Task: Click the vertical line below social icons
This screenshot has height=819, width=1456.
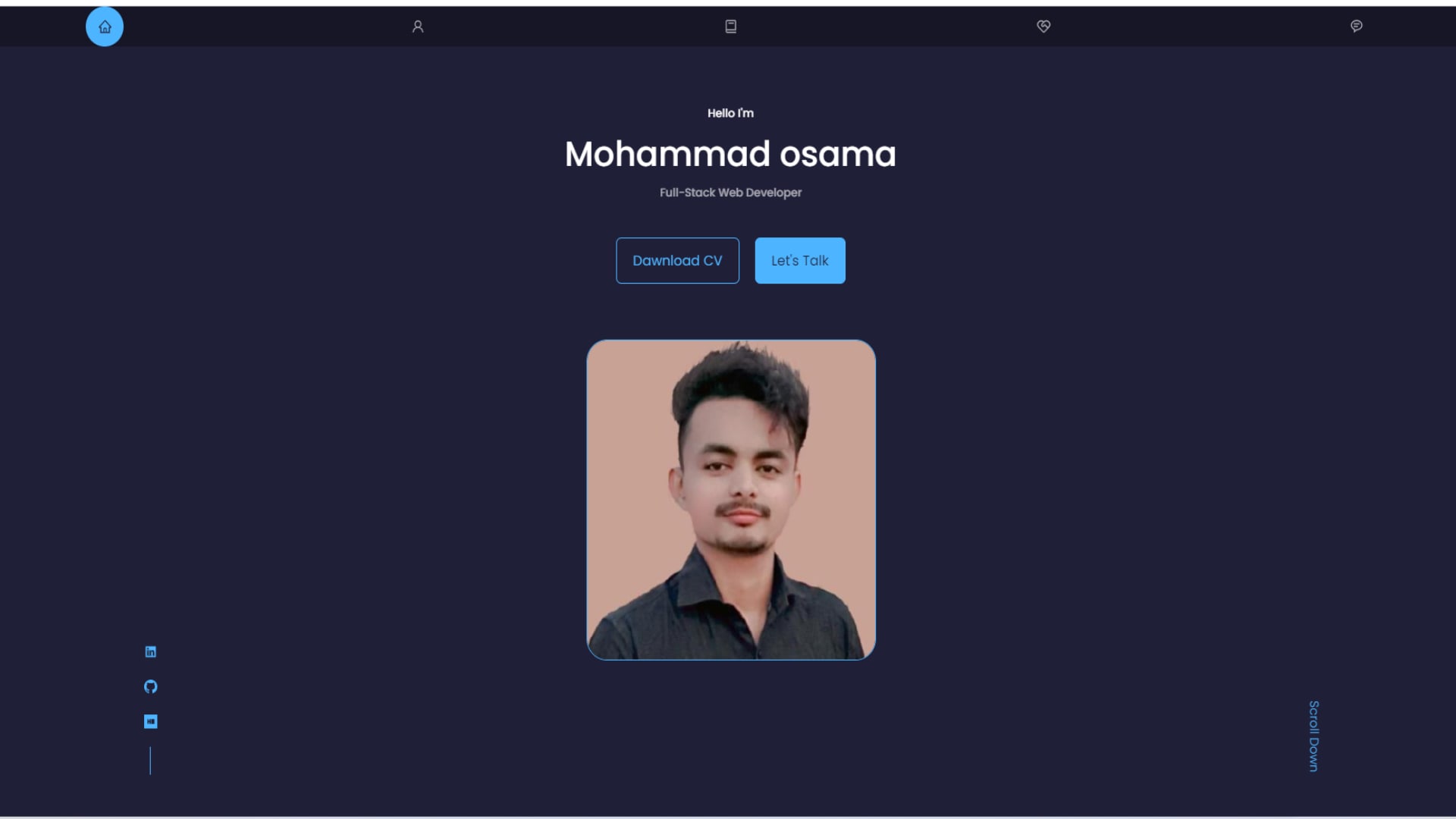Action: (150, 761)
